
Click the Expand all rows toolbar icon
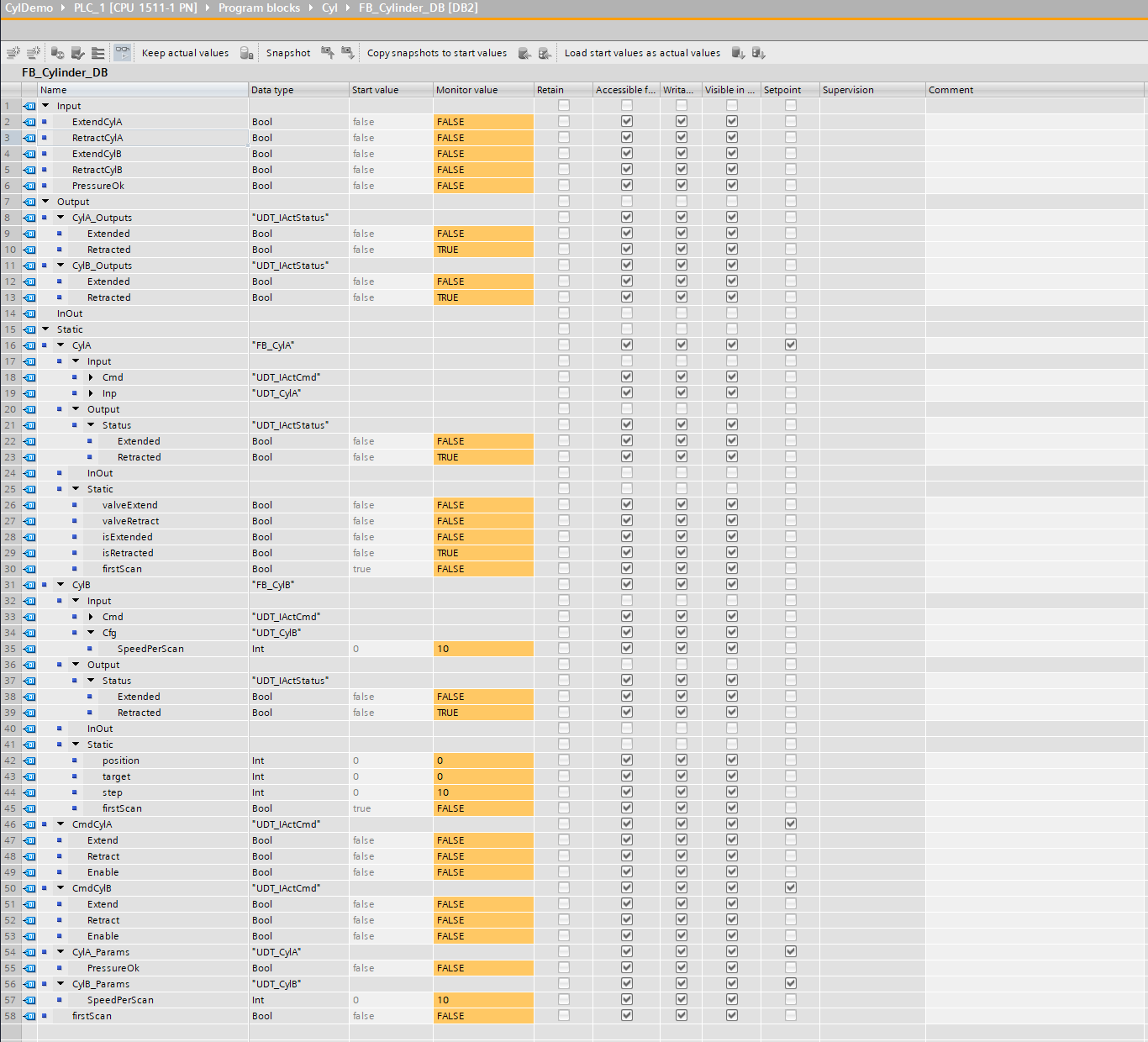98,53
